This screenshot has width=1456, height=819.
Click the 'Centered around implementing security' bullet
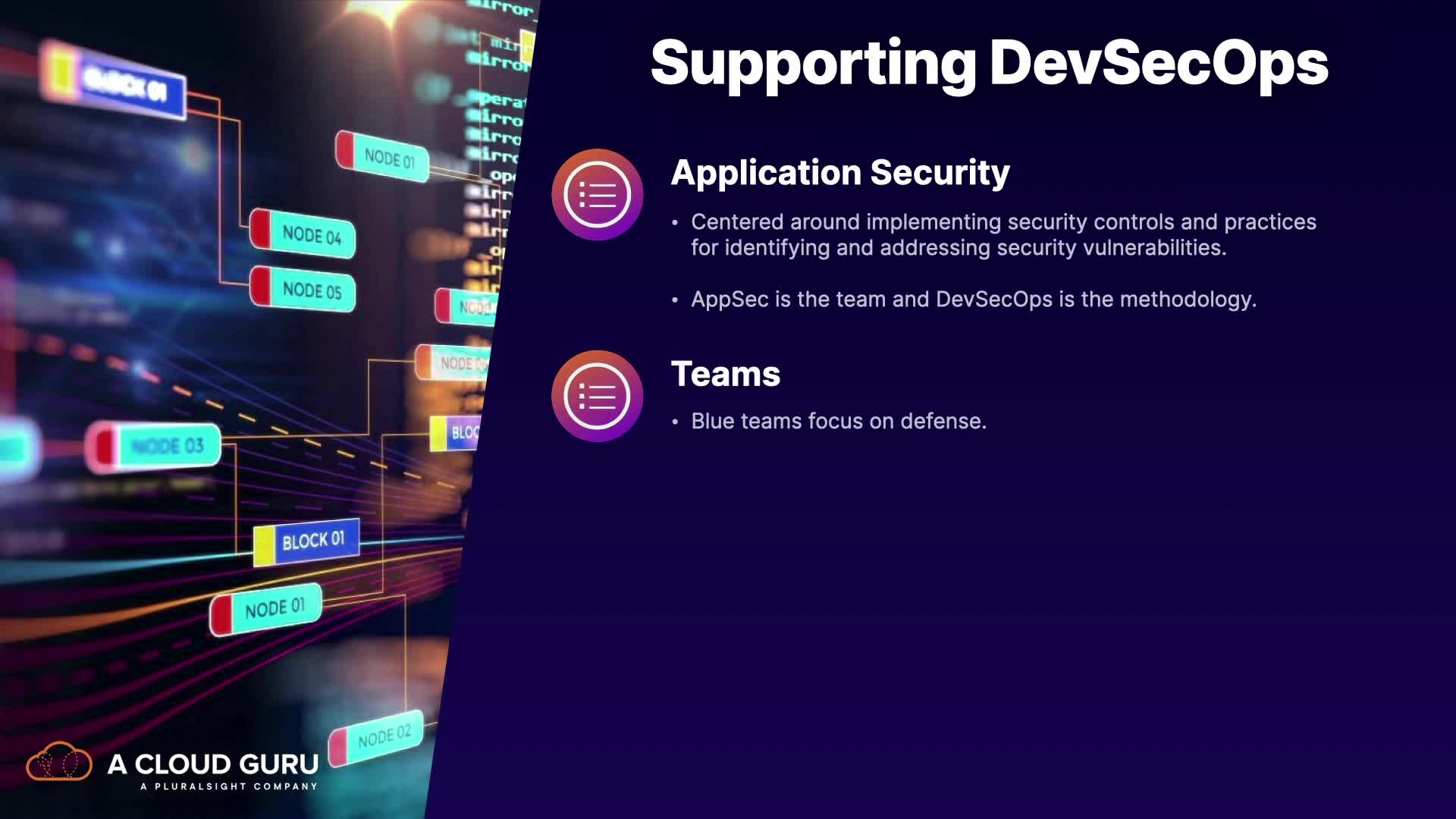pos(1003,234)
